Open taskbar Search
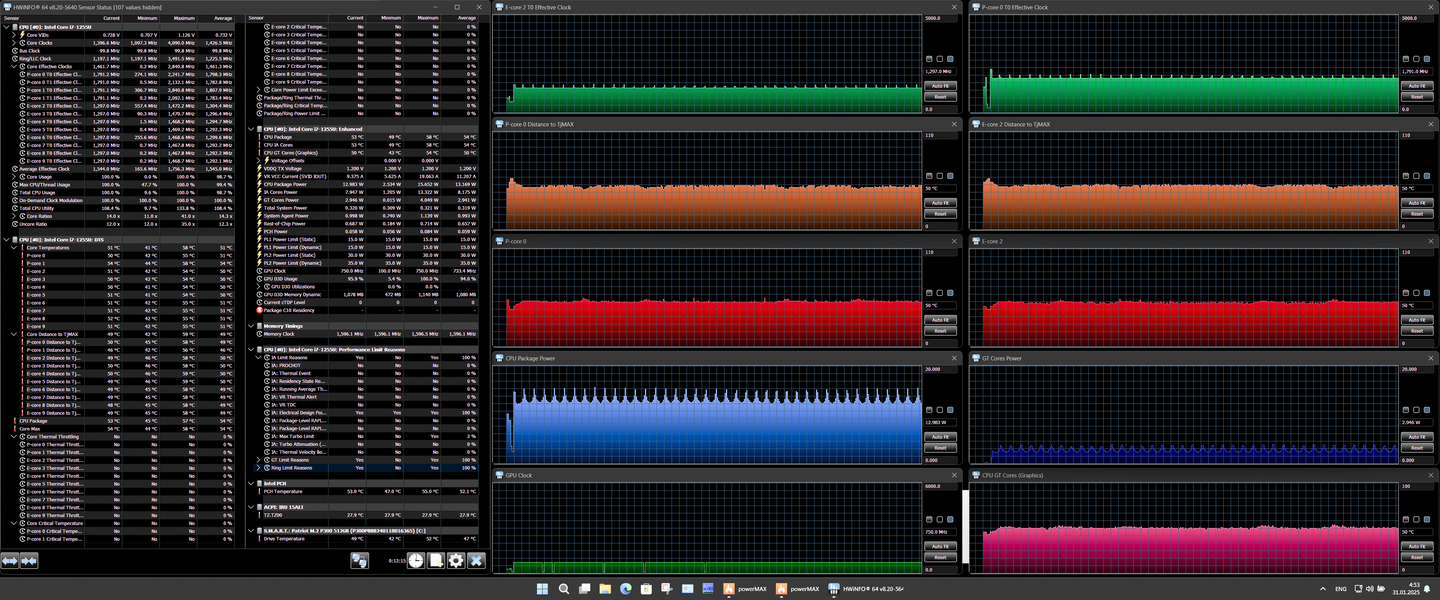Viewport: 1440px width, 600px height. point(564,589)
